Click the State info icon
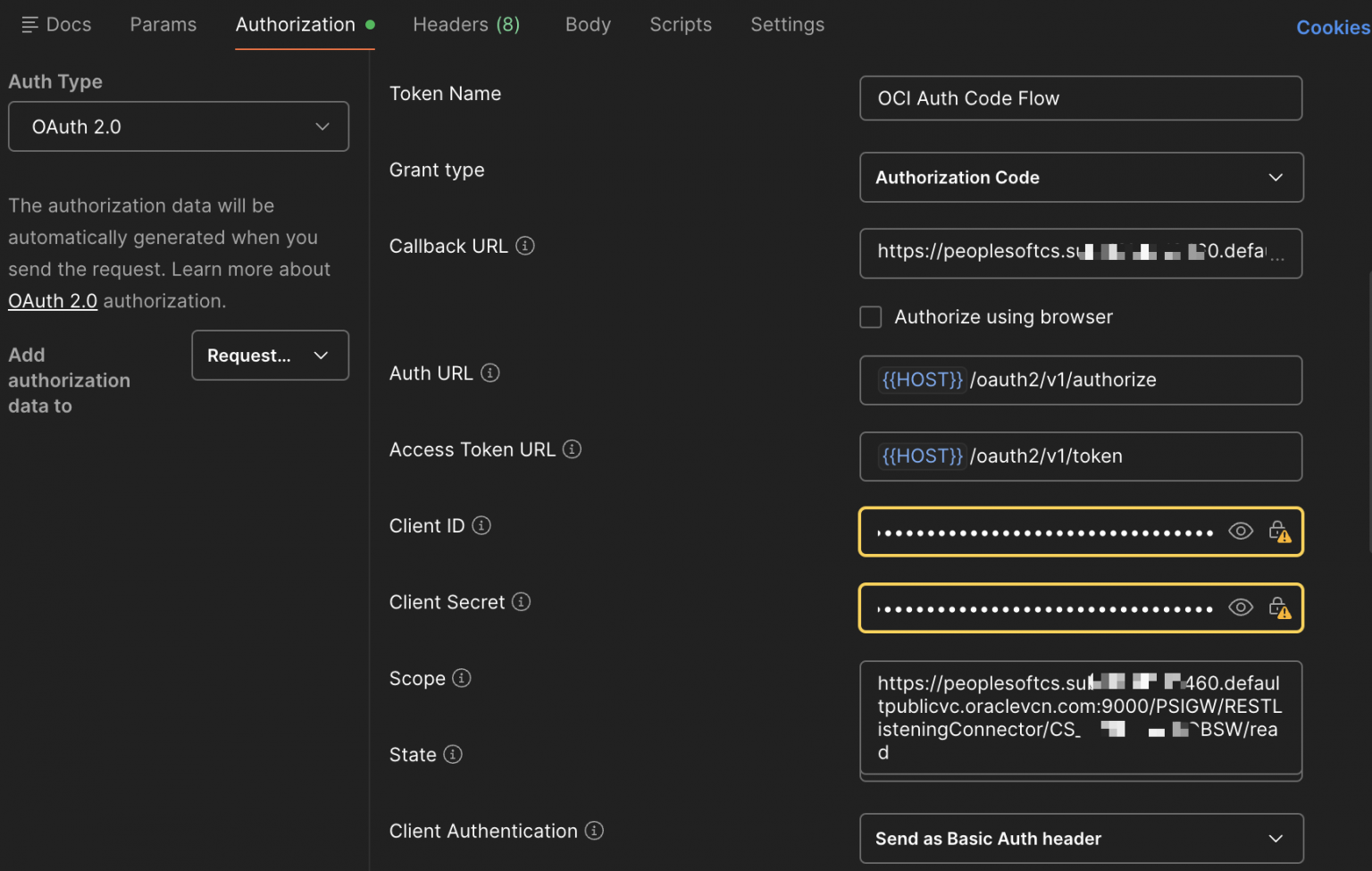Viewport: 1372px width, 871px height. click(x=453, y=754)
